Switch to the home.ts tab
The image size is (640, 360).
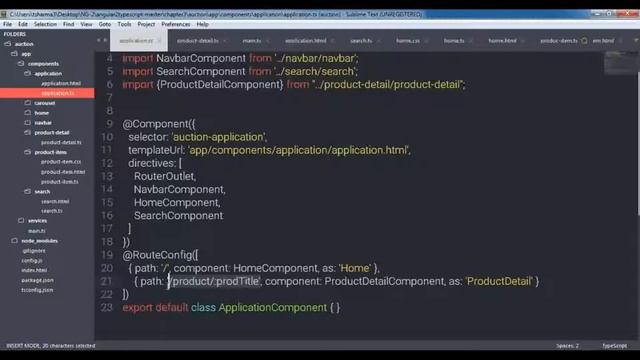click(454, 41)
